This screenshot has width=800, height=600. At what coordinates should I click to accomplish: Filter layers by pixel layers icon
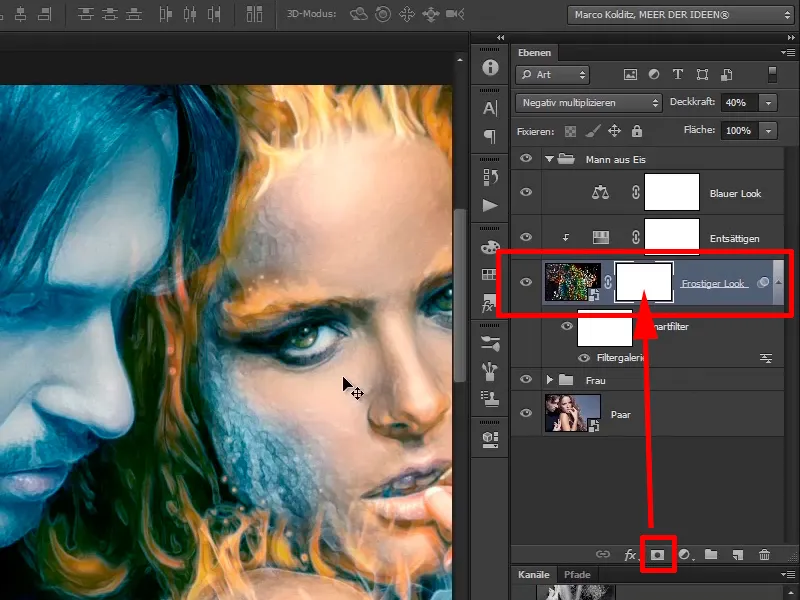pyautogui.click(x=630, y=75)
